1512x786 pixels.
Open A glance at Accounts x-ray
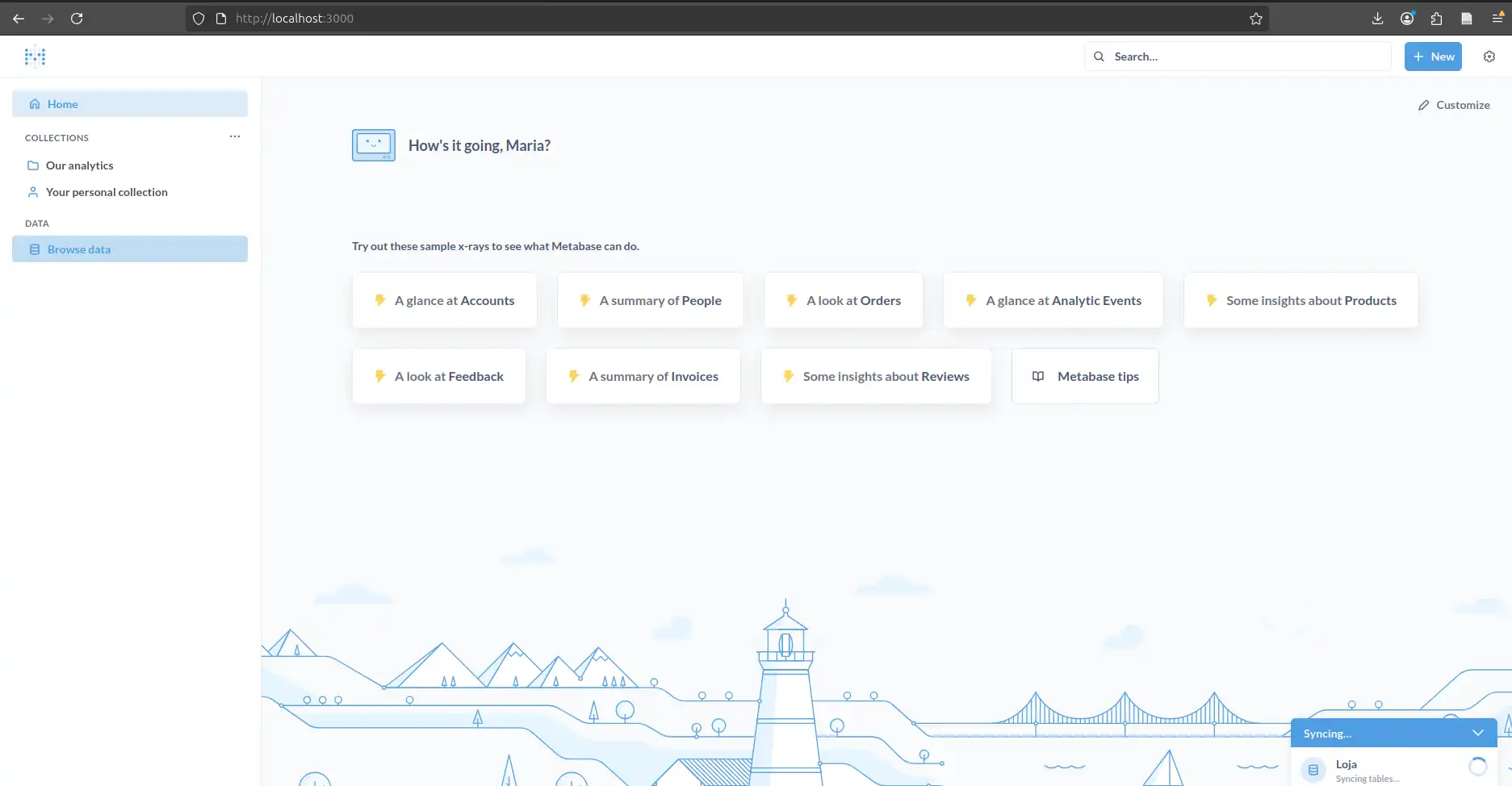click(x=445, y=300)
